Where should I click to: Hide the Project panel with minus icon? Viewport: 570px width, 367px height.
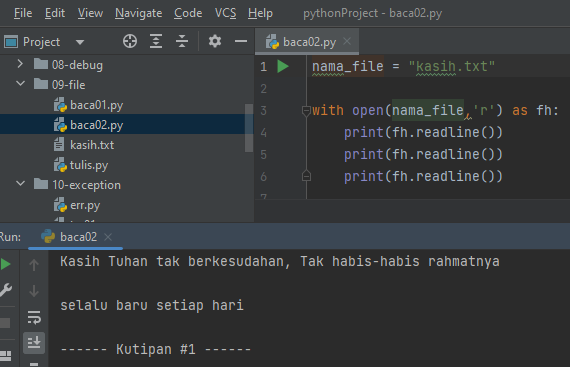(241, 41)
